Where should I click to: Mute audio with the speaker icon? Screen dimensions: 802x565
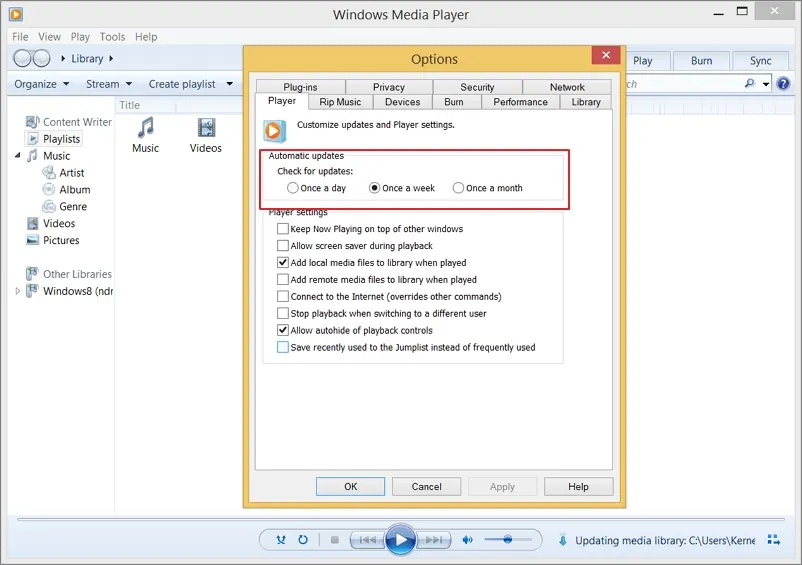[x=467, y=539]
